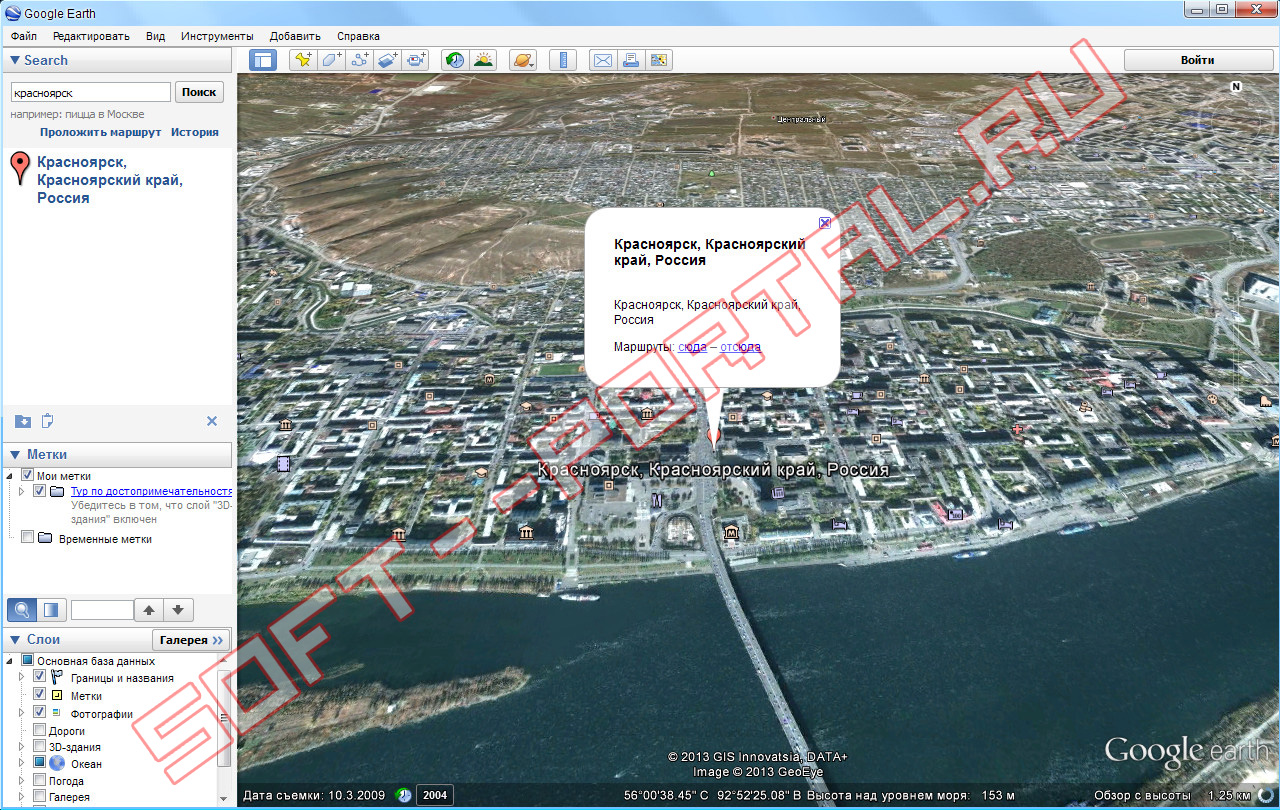The width and height of the screenshot is (1280, 810).
Task: Toggle the sidebar panel button
Action: [x=263, y=60]
